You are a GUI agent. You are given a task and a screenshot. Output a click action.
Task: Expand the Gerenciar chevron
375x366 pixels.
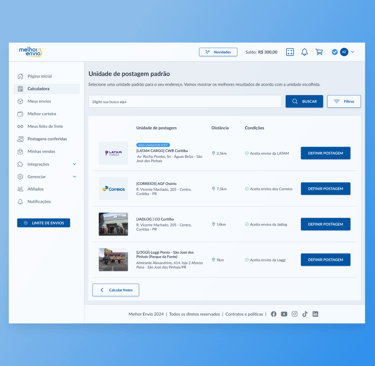click(75, 177)
